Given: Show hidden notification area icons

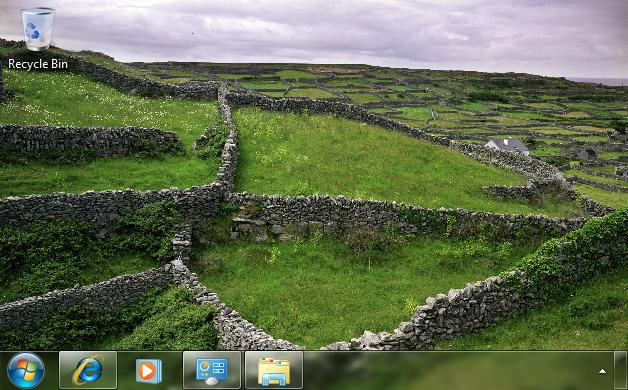Looking at the screenshot, I should pyautogui.click(x=602, y=371).
